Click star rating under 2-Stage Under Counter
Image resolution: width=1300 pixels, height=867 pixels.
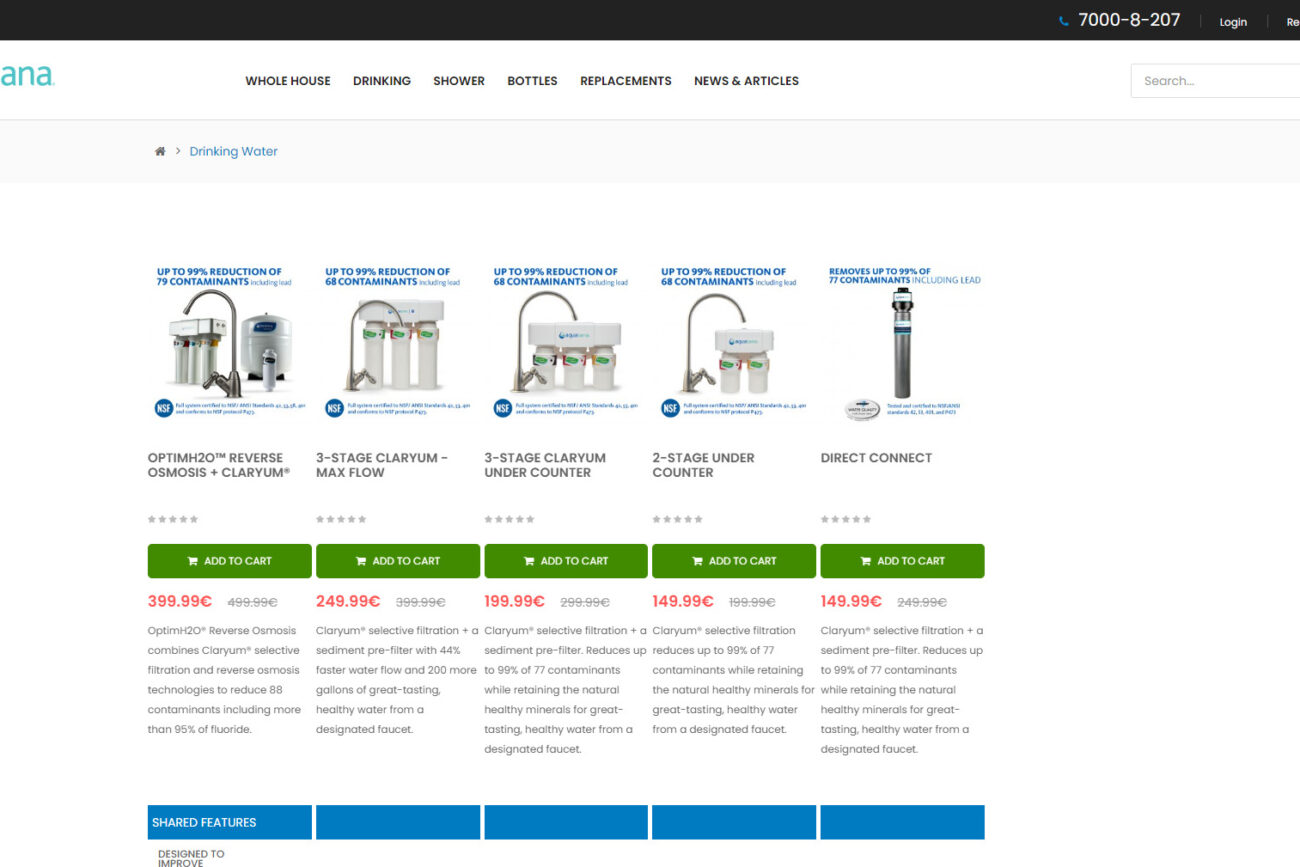pyautogui.click(x=678, y=519)
